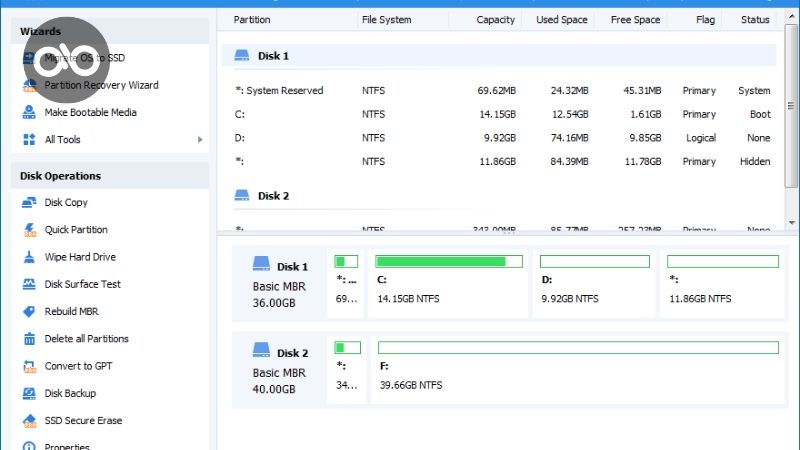Screen dimensions: 800x450
Task: Click Make Bootable Media icon
Action: point(29,112)
